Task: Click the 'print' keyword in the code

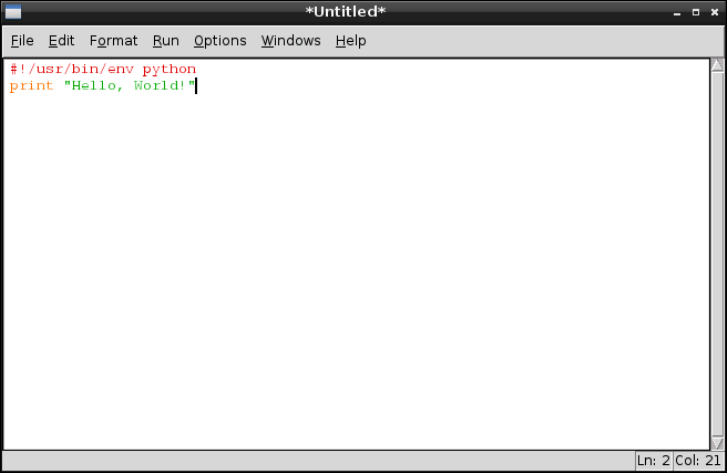Action: [32, 86]
